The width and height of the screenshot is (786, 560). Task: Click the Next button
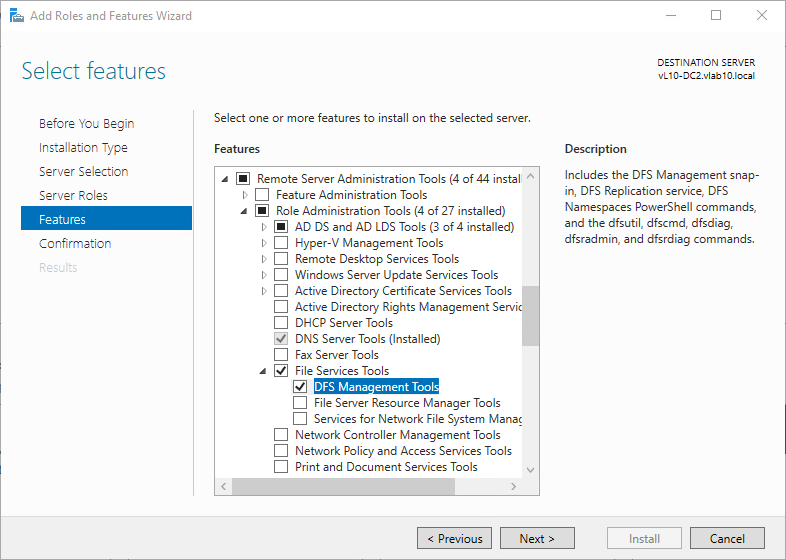[537, 538]
